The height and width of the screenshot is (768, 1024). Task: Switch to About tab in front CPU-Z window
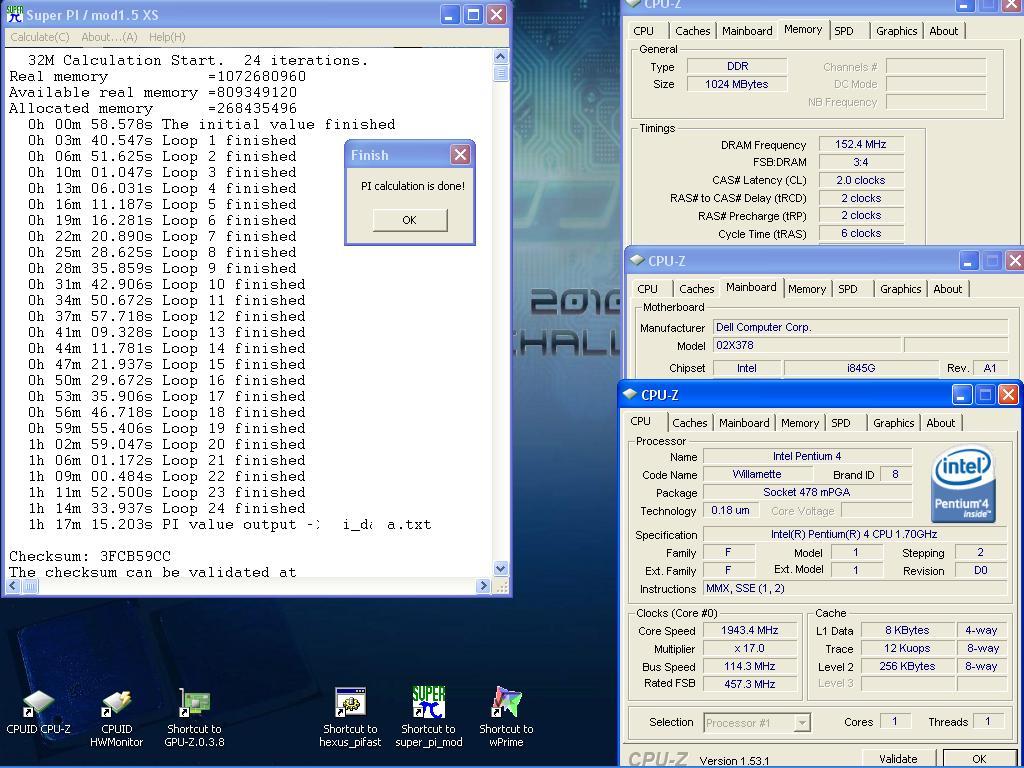[x=940, y=423]
